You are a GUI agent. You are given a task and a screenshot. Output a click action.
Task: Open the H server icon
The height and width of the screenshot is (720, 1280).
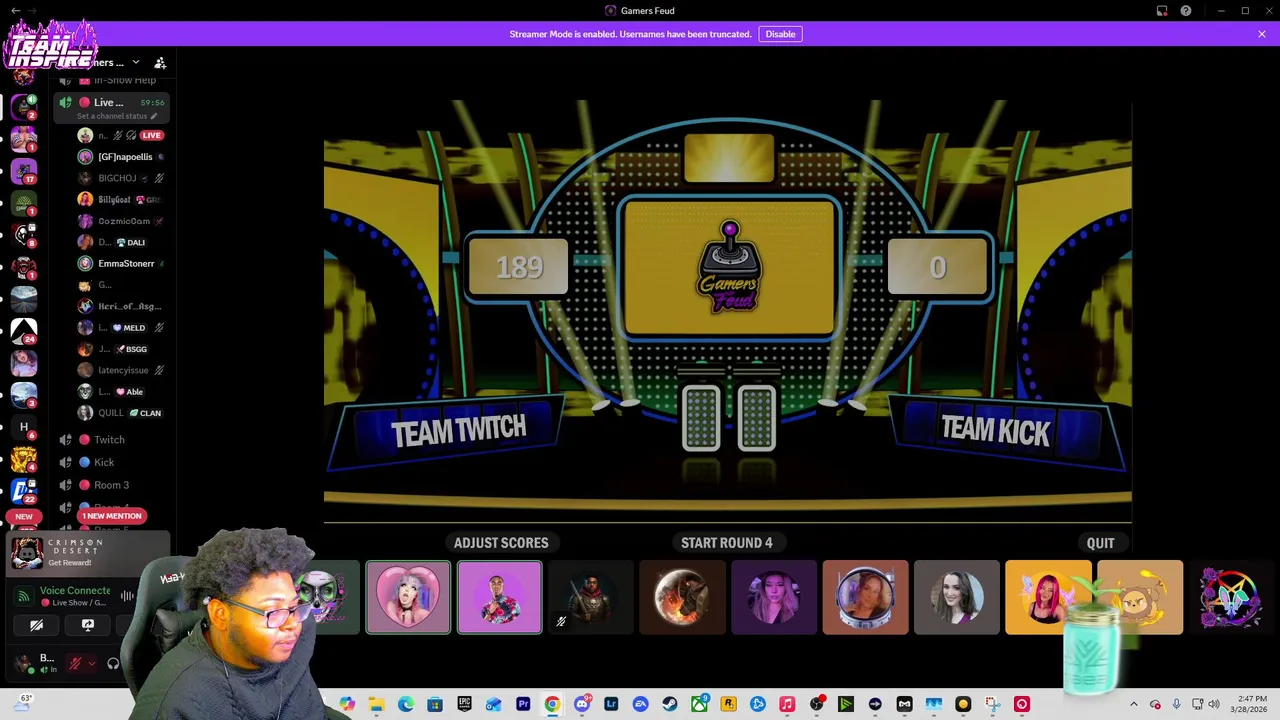click(24, 427)
